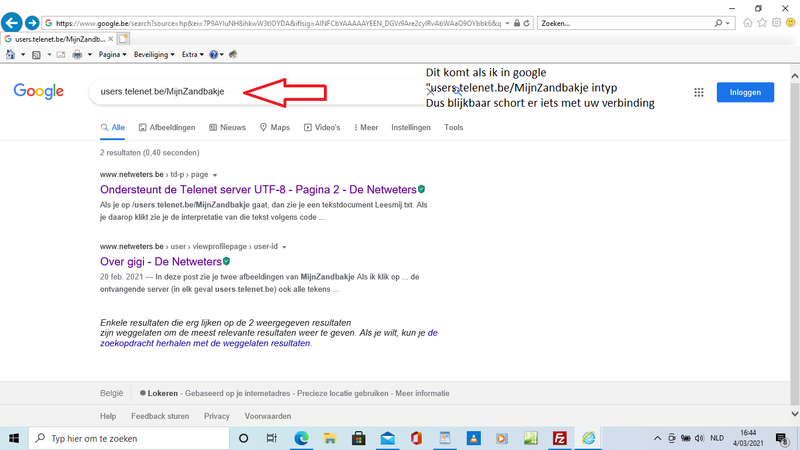Open IE settings gear icon
The width and height of the screenshot is (800, 450).
(x=776, y=22)
